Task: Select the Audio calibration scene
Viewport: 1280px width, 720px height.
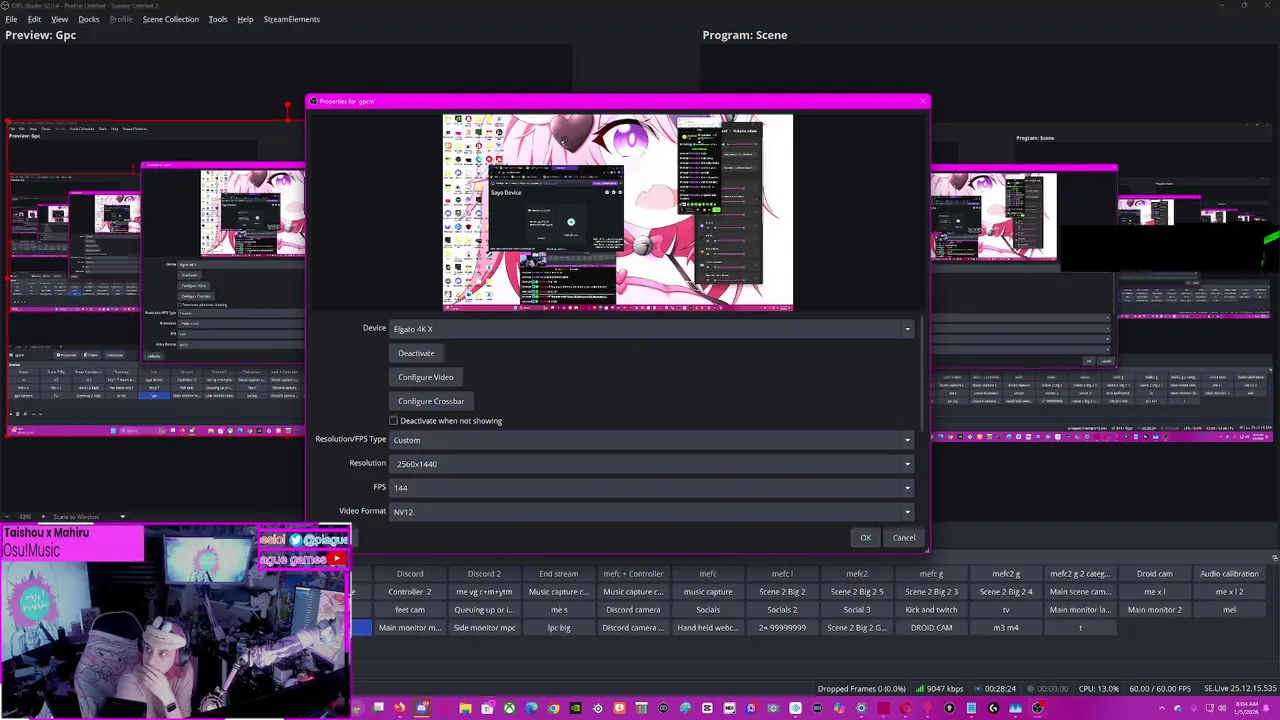Action: [1230, 574]
